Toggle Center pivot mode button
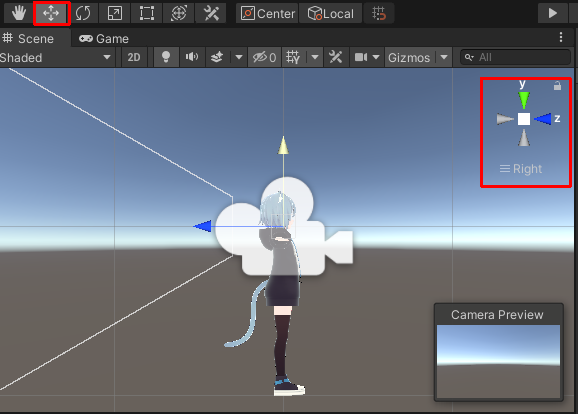Viewport: 578px width, 414px height. [x=268, y=14]
